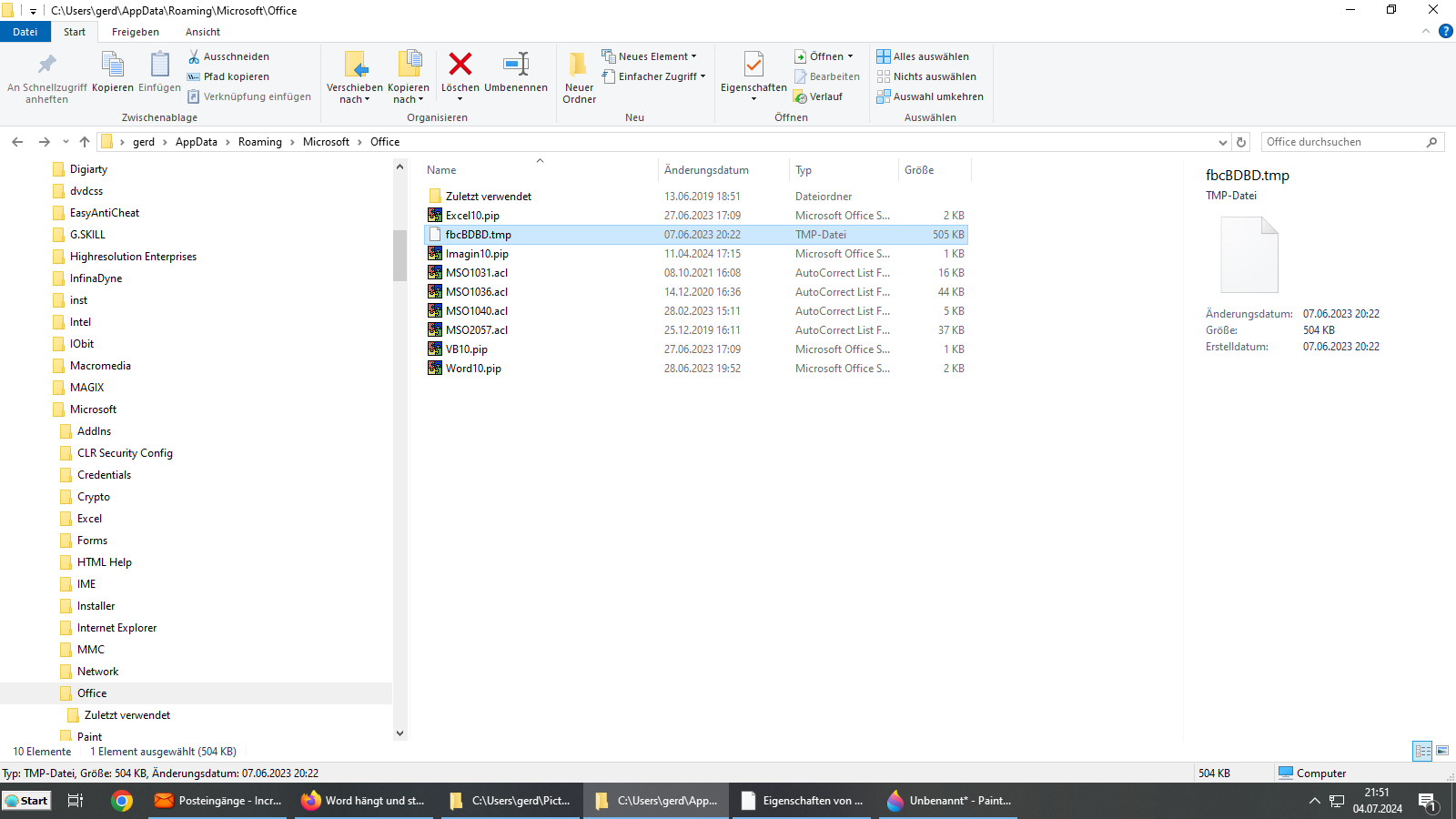Open Task View on the taskbar
Image resolution: width=1456 pixels, height=819 pixels.
(76, 801)
